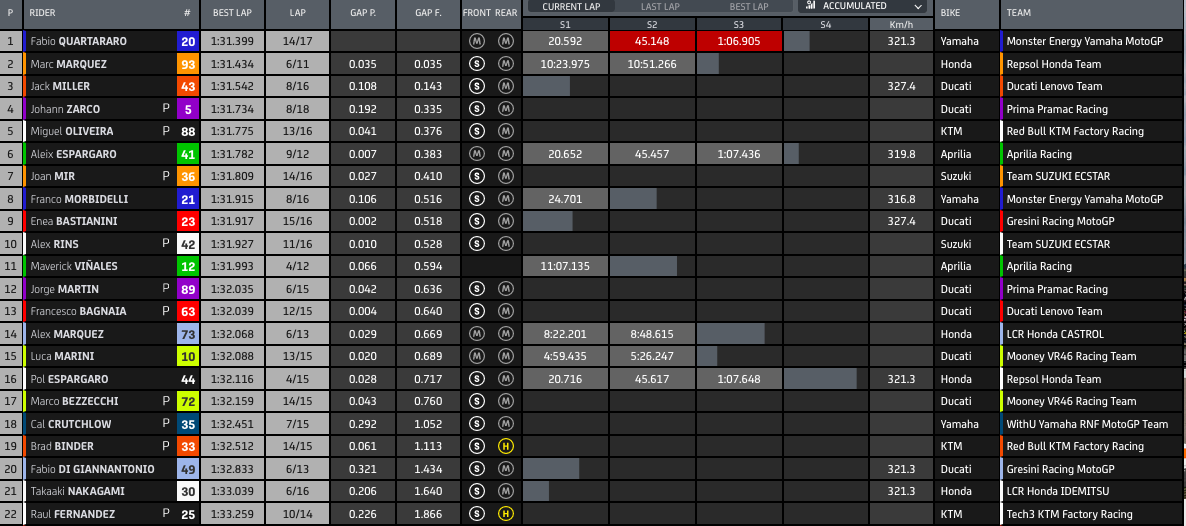The width and height of the screenshot is (1186, 526).
Task: Select rider Franco MORBIDELLI
Action: coord(79,199)
